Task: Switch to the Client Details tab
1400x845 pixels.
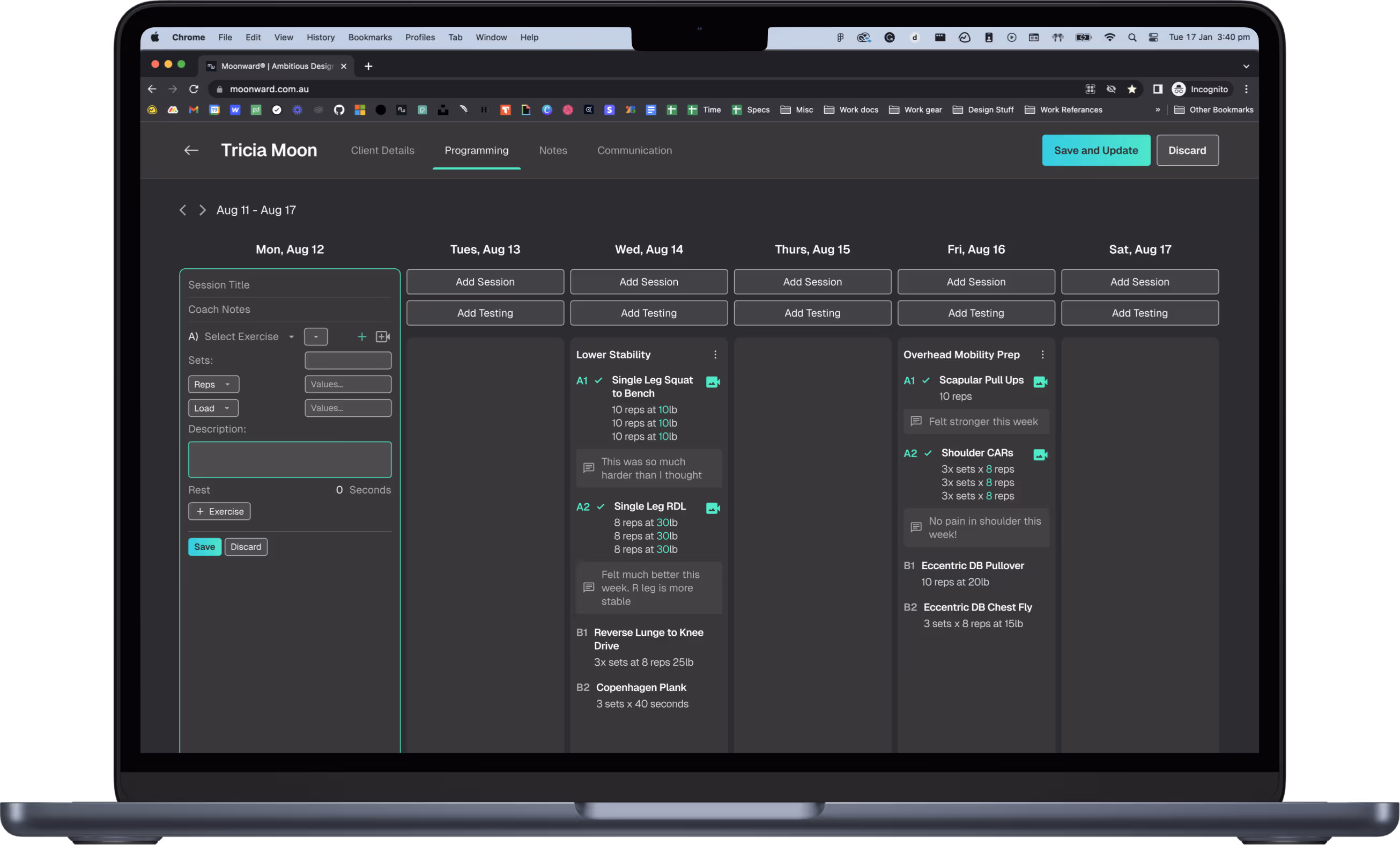Action: (x=382, y=150)
